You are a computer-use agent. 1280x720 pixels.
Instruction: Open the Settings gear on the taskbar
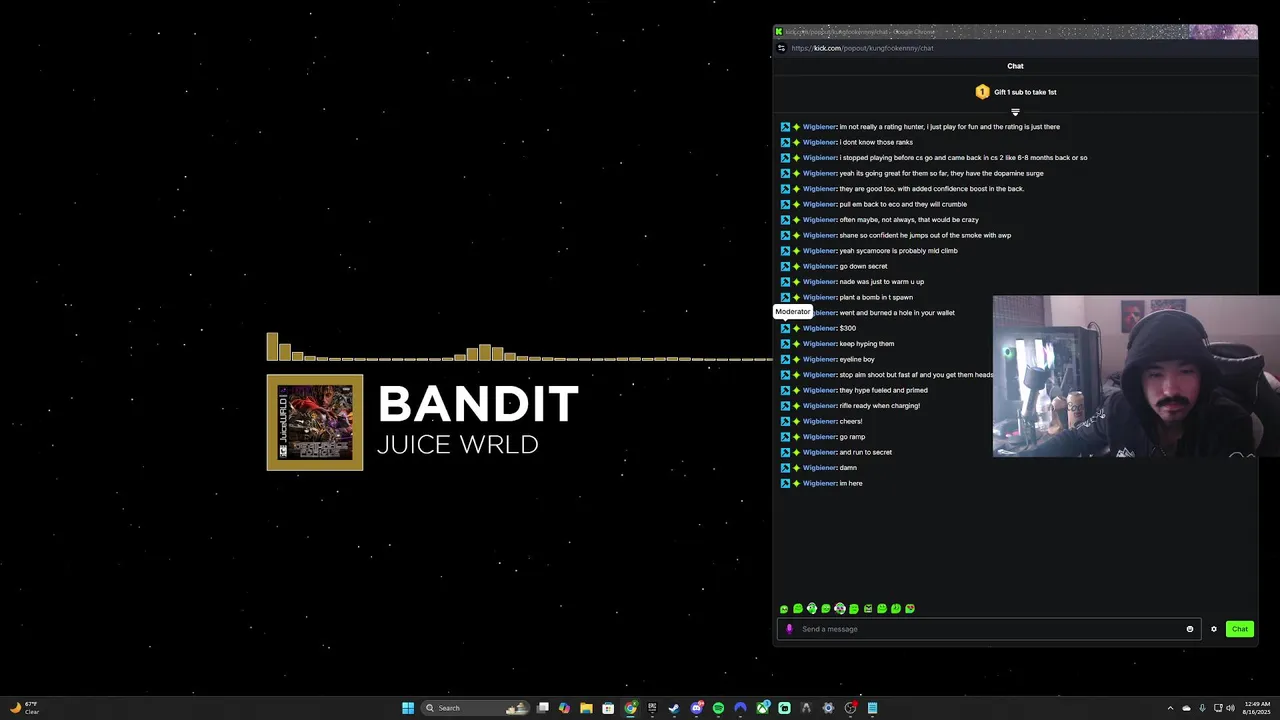pos(828,708)
